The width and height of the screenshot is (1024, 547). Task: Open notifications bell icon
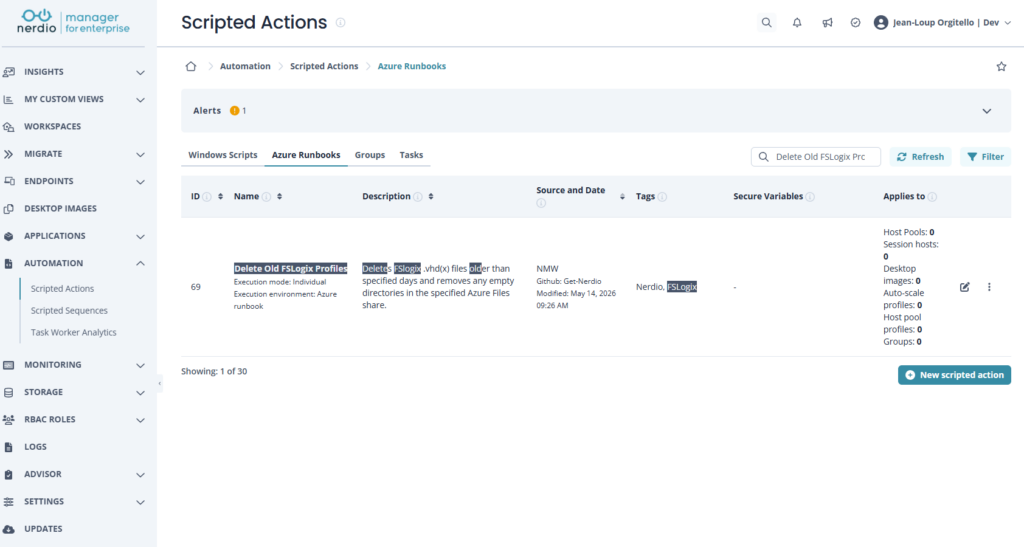(x=797, y=22)
